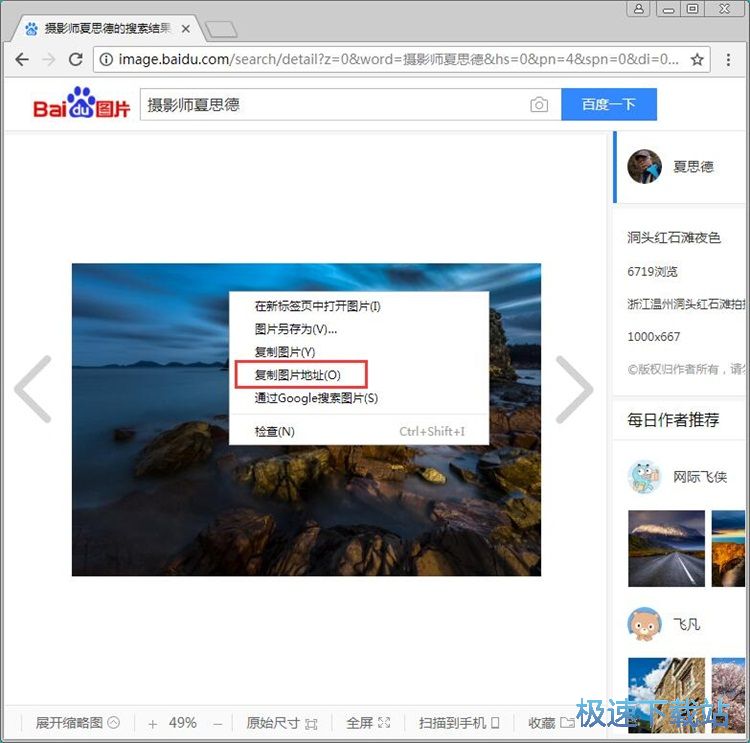Image resolution: width=750 pixels, height=743 pixels.
Task: Click the browser forward arrow
Action: coord(49,59)
